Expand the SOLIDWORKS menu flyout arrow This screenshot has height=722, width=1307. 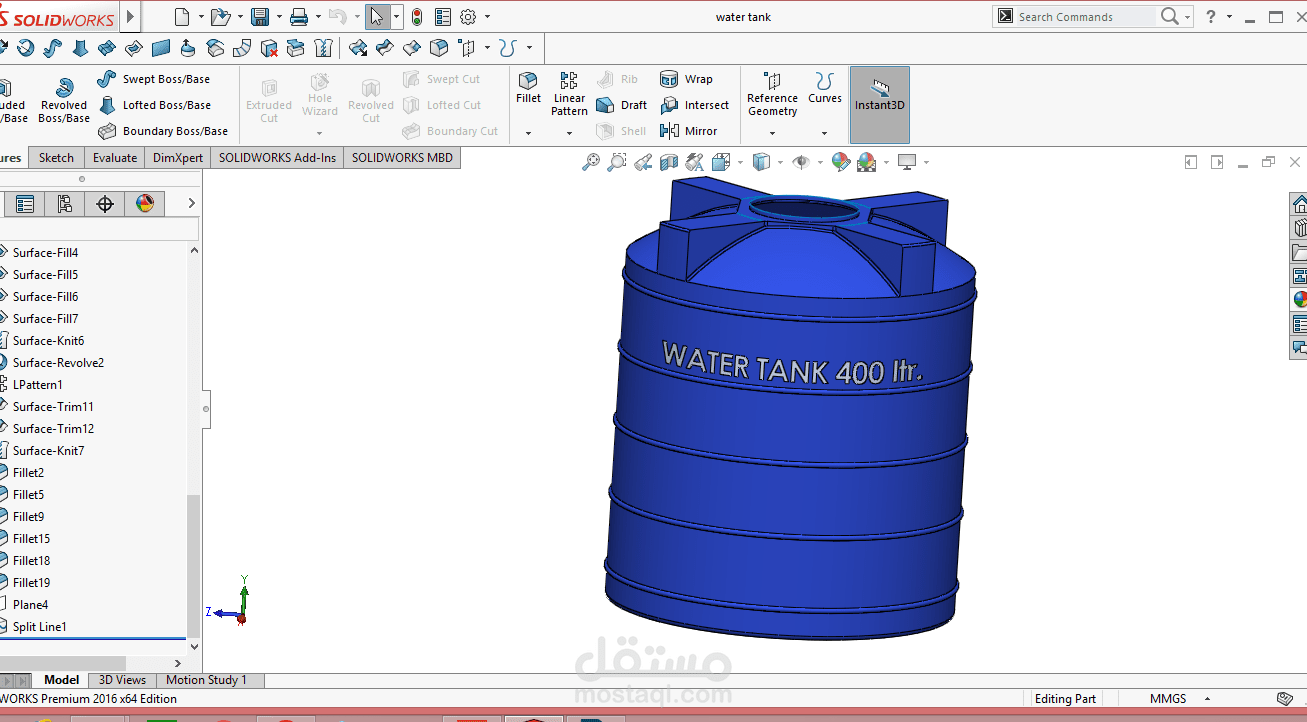click(x=131, y=17)
